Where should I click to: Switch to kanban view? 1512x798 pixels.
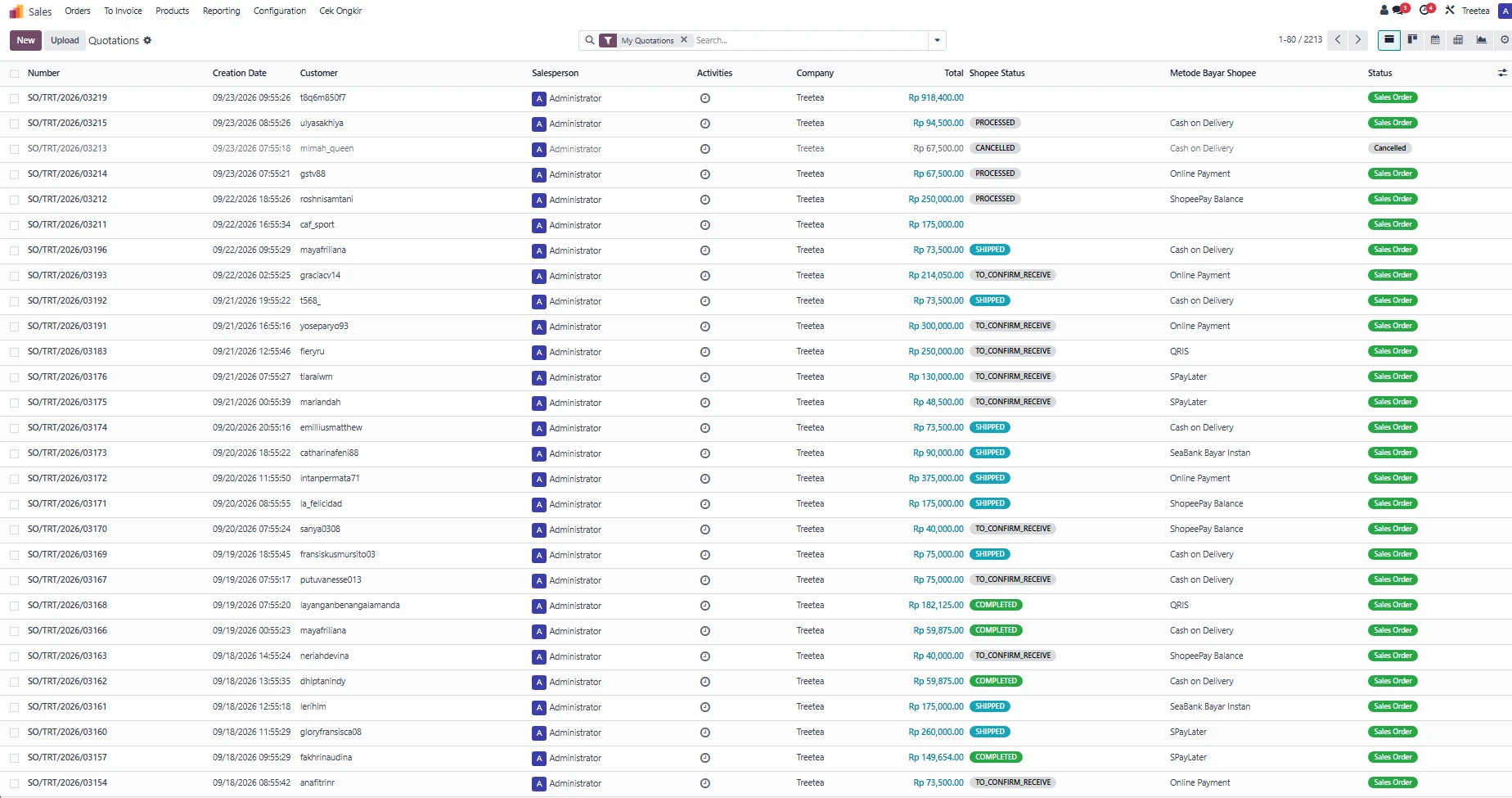pos(1412,39)
